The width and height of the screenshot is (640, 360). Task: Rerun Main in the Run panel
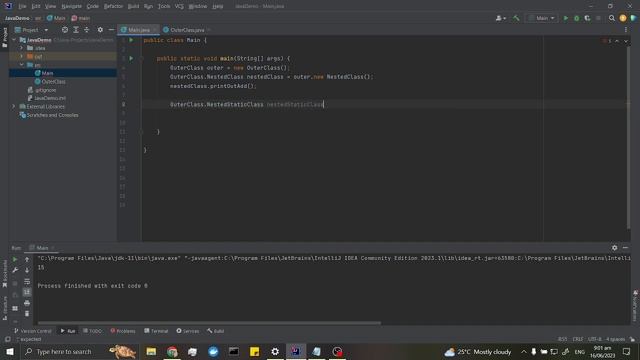[15, 259]
